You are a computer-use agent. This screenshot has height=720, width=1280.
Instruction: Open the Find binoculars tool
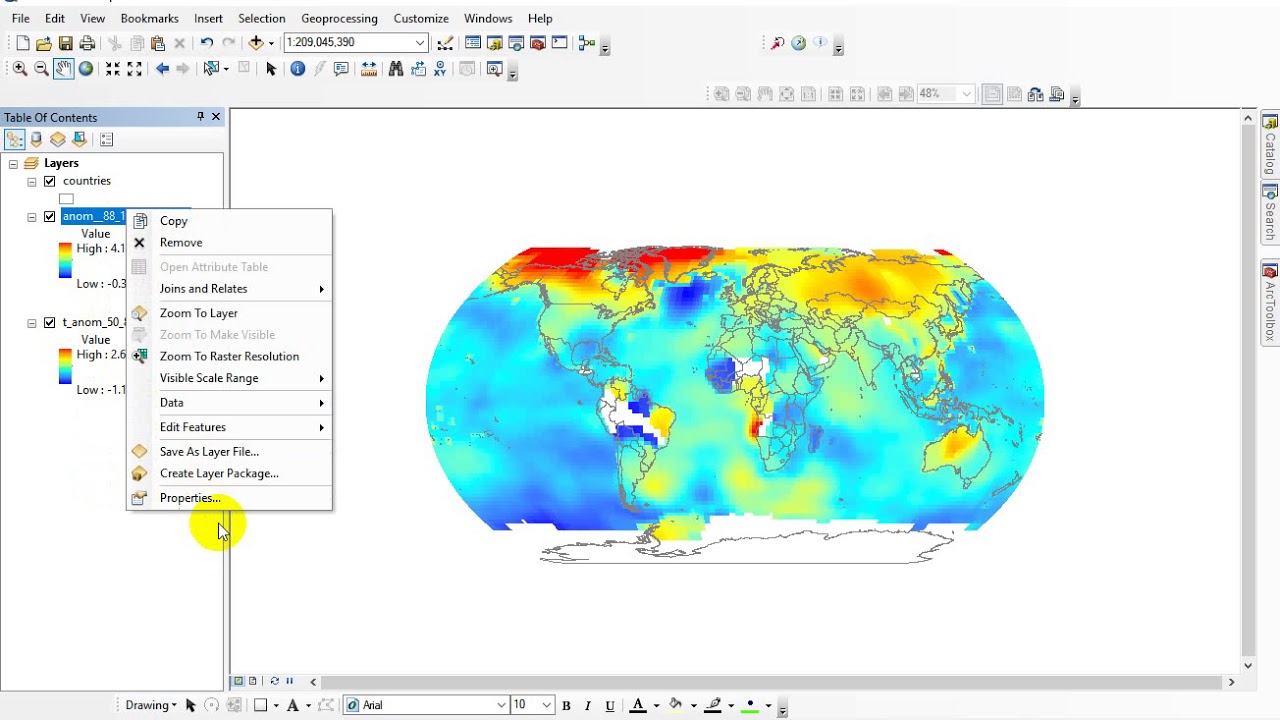tap(396, 69)
